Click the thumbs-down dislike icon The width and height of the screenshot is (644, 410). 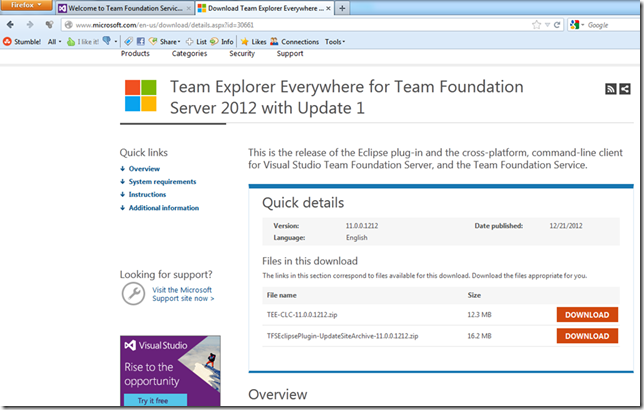pos(107,41)
